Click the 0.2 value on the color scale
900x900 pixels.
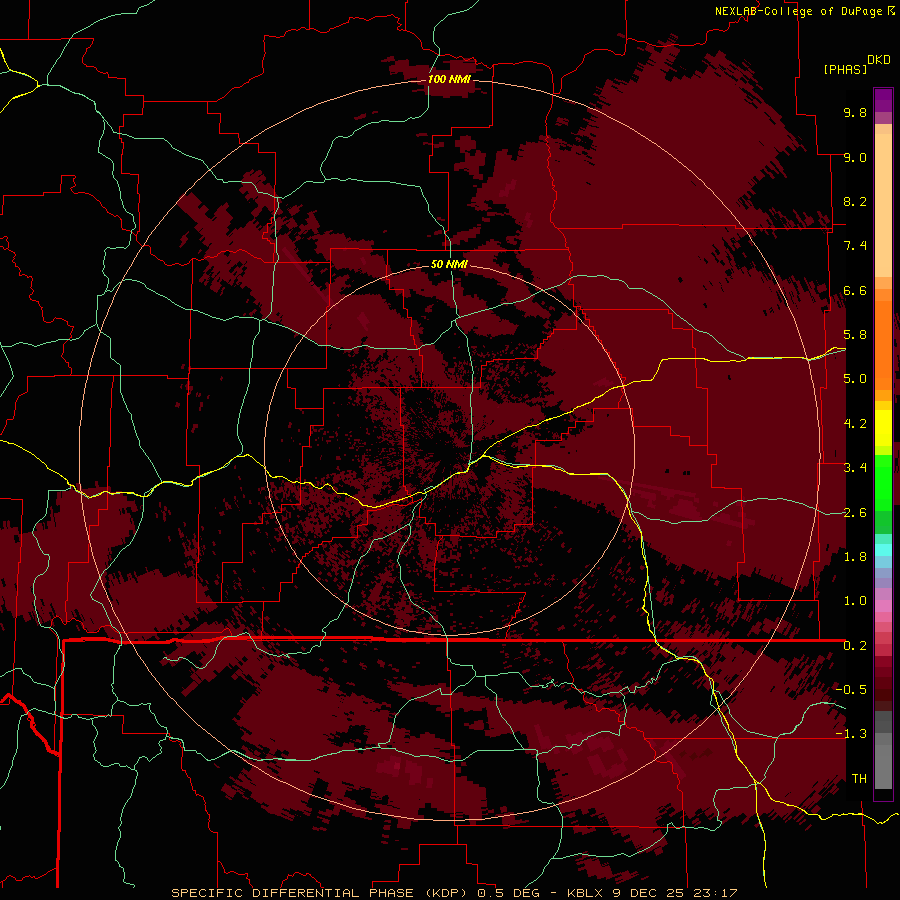(x=855, y=646)
